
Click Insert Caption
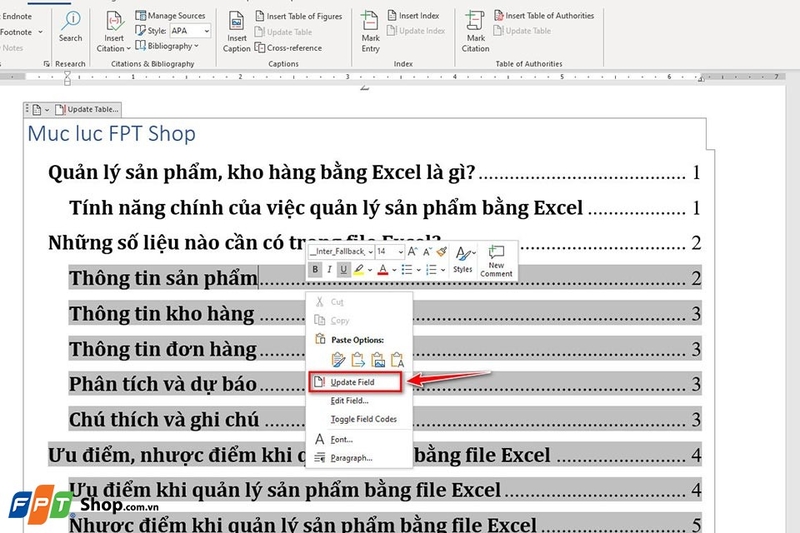pos(236,32)
